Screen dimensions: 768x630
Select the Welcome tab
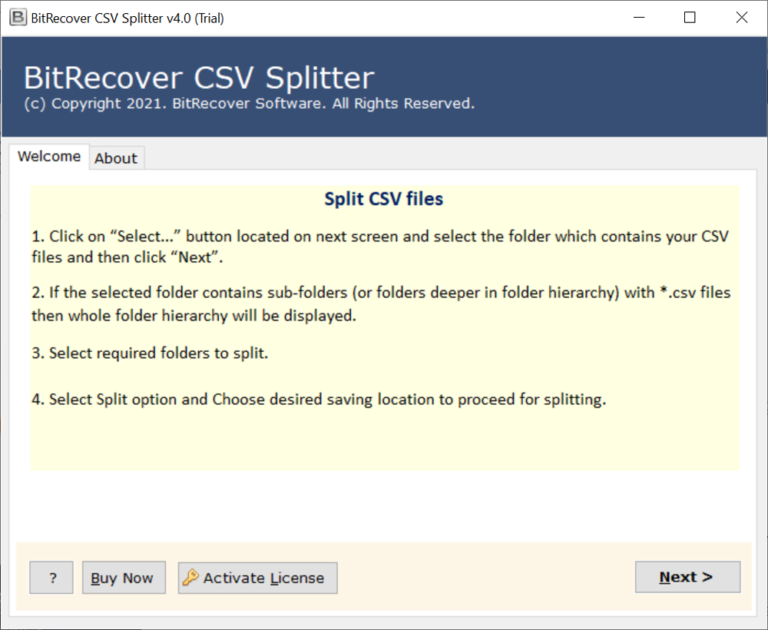click(49, 157)
